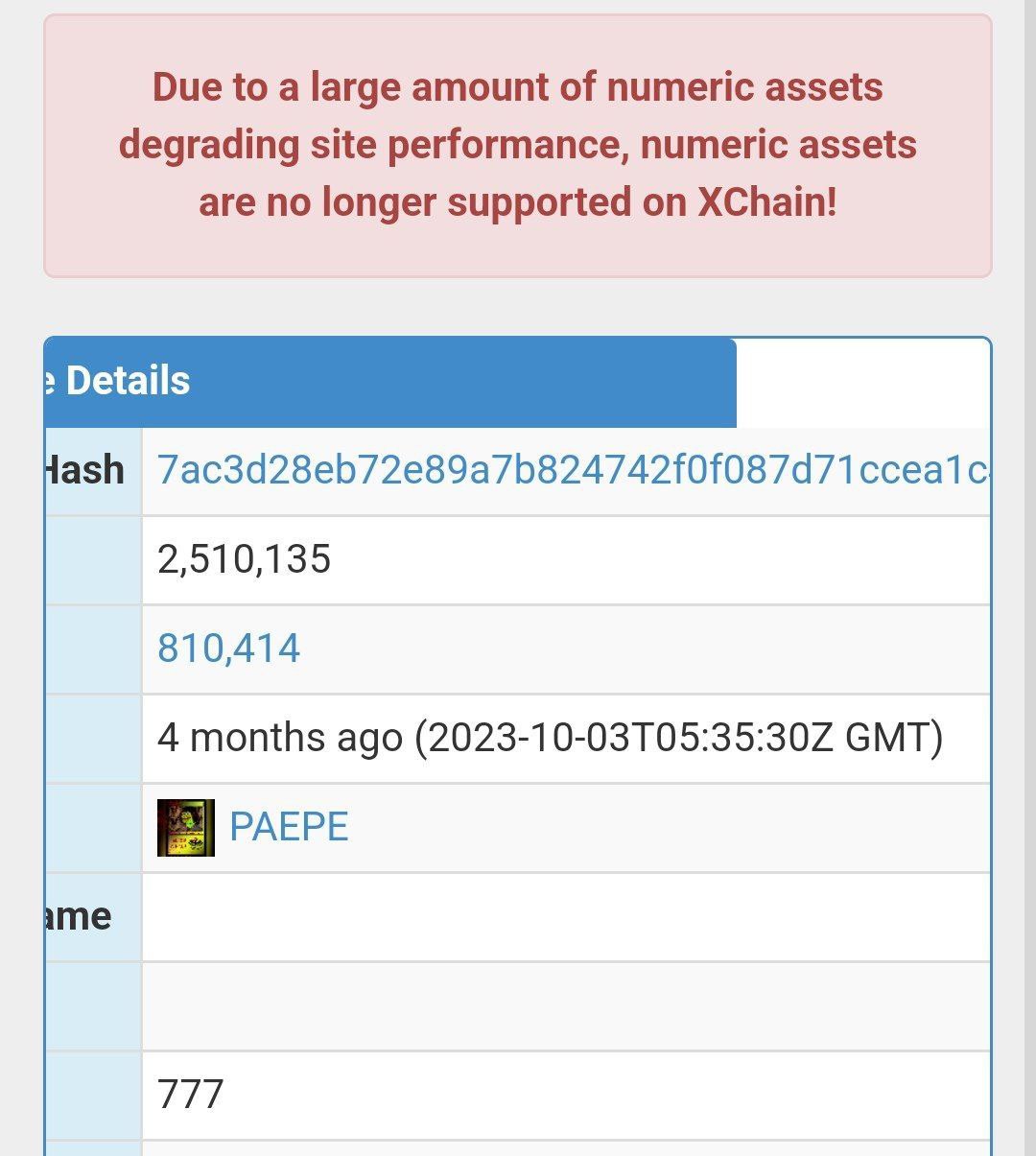Click the 777 quantity value
The width and height of the screenshot is (1036, 1156).
(190, 1095)
